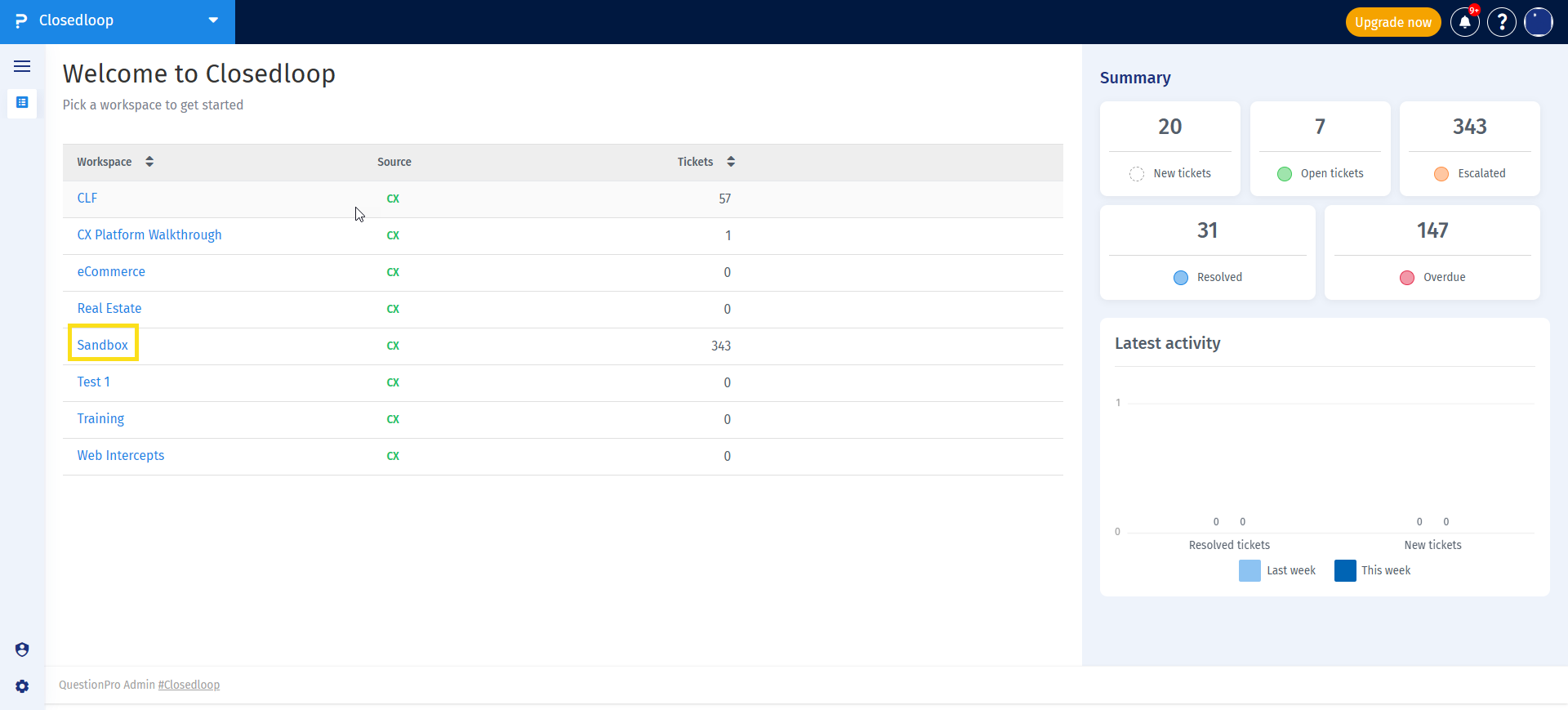Screen dimensions: 1568x710
Task: Click the New tickets summary card
Action: tap(1169, 149)
